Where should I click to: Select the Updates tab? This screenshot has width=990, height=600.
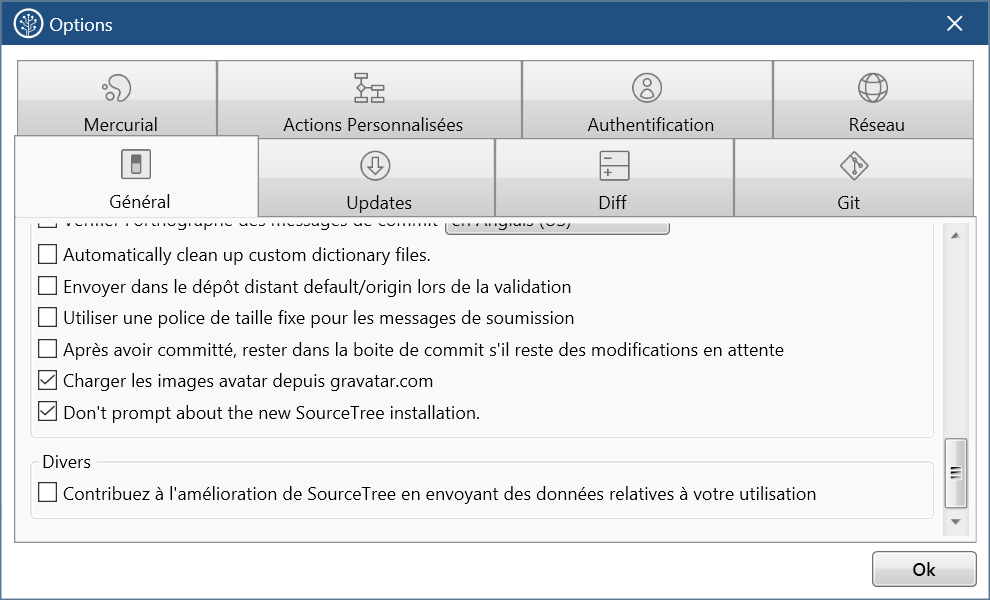point(376,177)
